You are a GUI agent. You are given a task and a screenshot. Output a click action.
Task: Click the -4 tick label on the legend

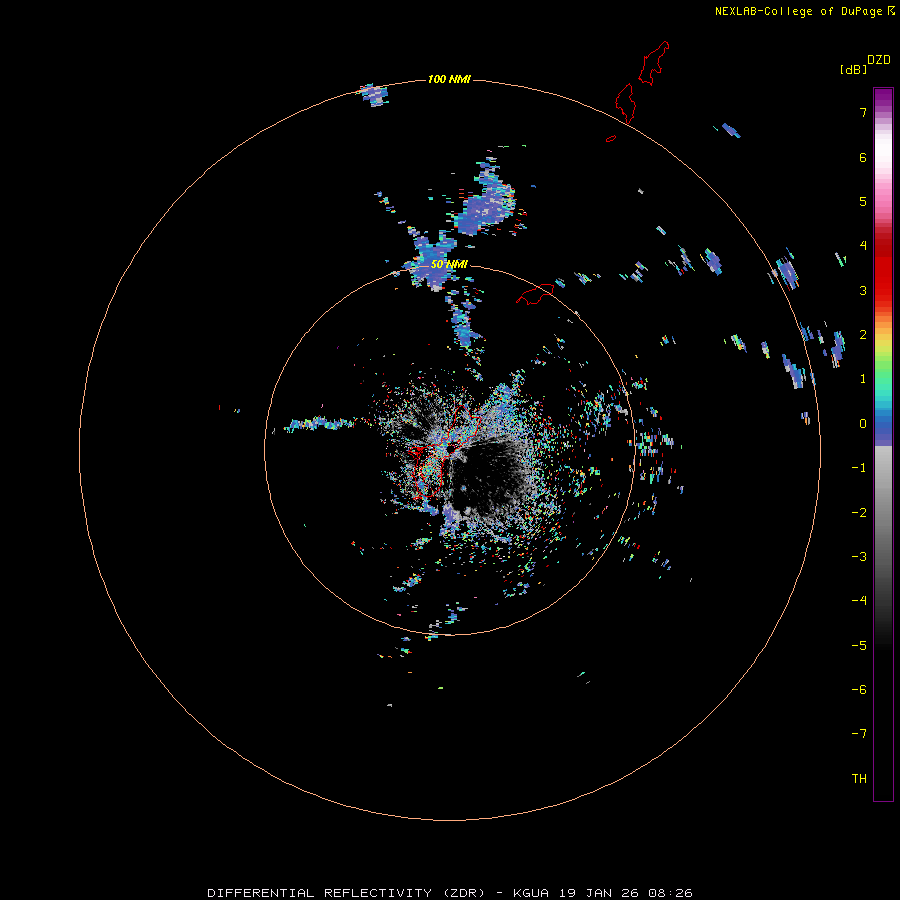click(859, 601)
